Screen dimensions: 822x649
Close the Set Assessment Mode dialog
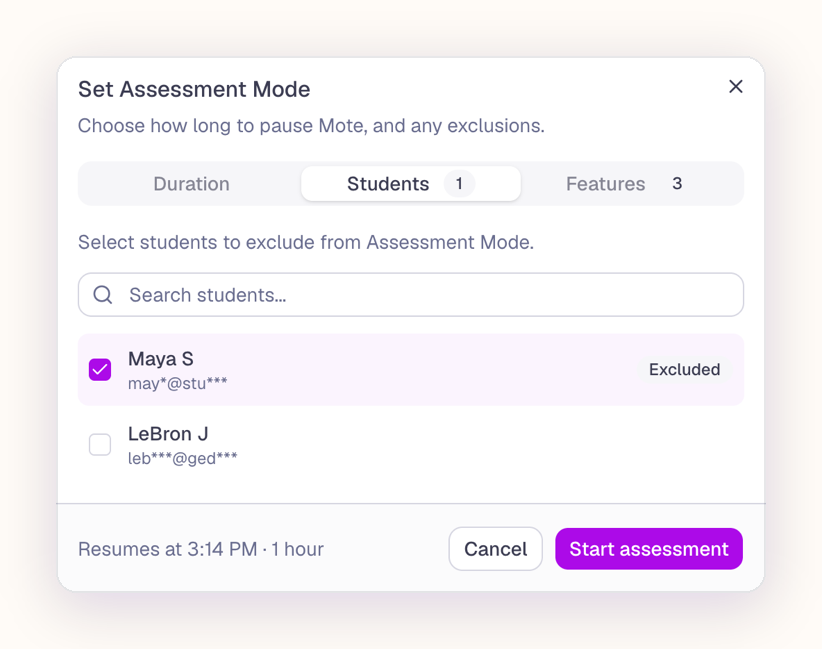coord(736,86)
